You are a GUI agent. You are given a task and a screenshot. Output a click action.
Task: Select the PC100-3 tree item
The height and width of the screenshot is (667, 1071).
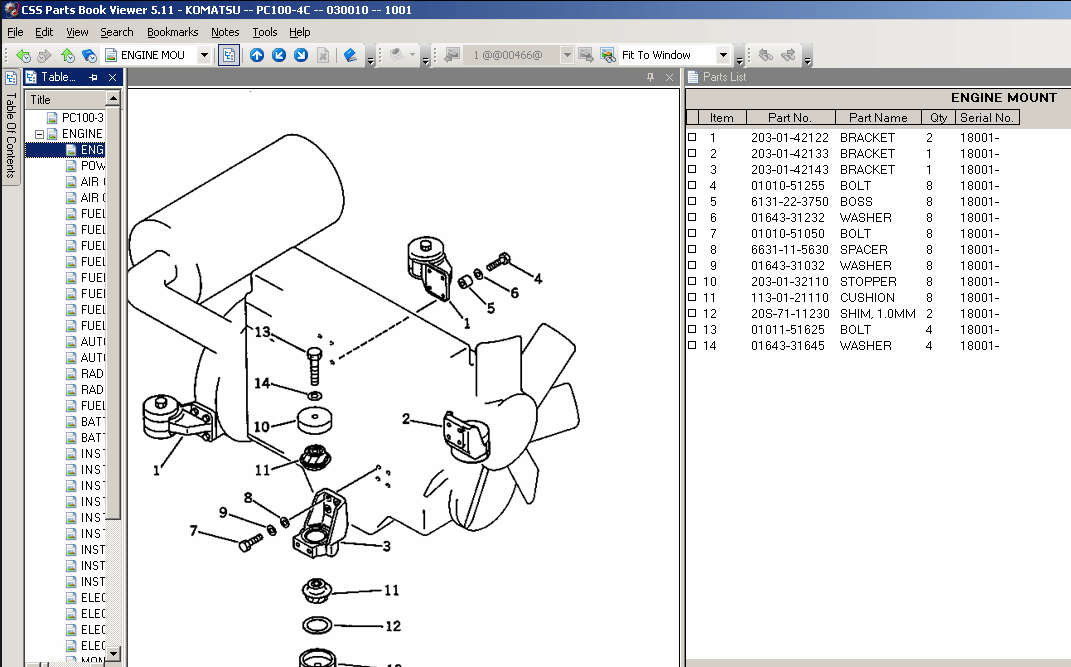coord(82,117)
